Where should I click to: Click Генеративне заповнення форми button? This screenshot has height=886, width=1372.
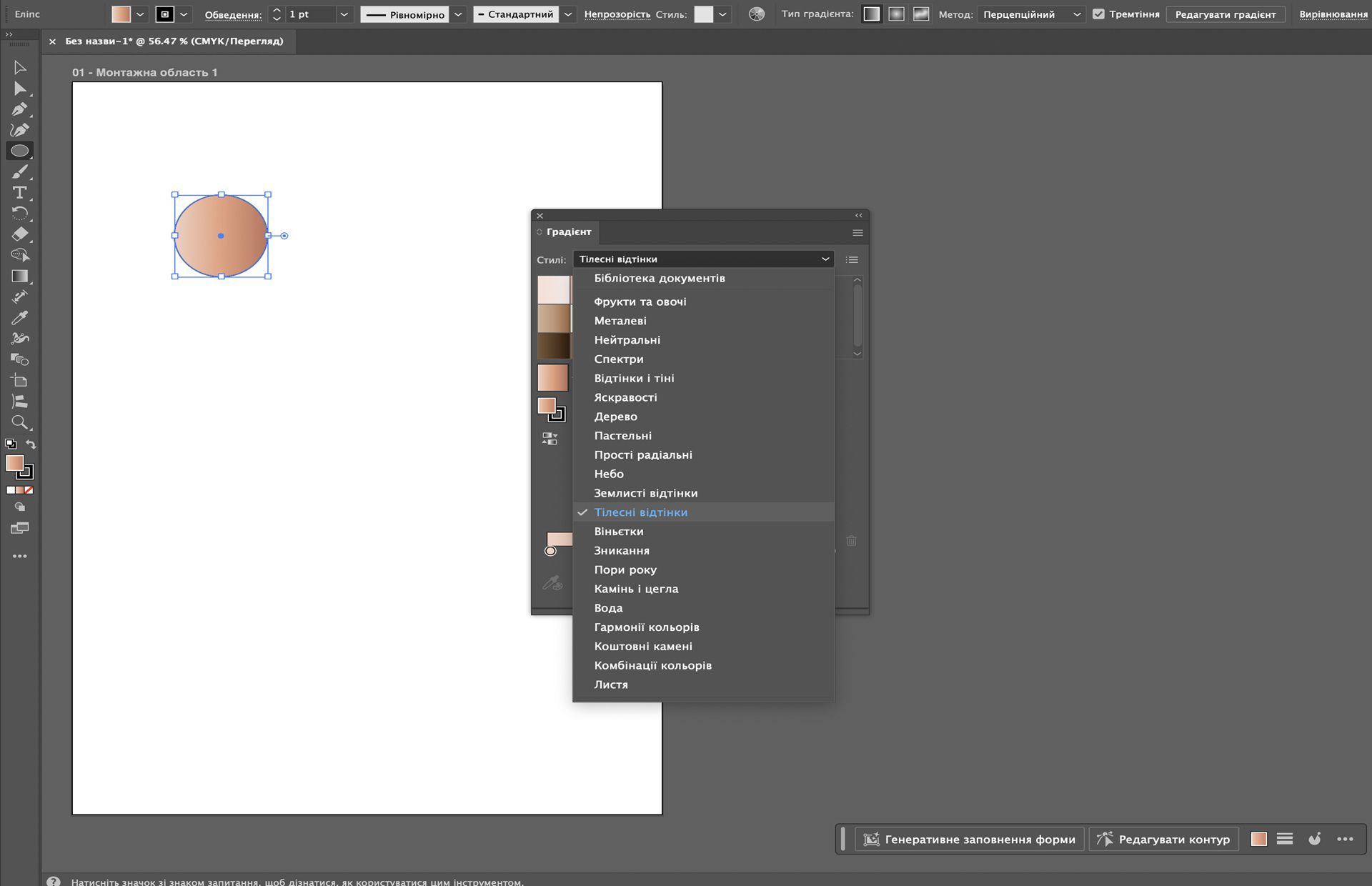[970, 839]
